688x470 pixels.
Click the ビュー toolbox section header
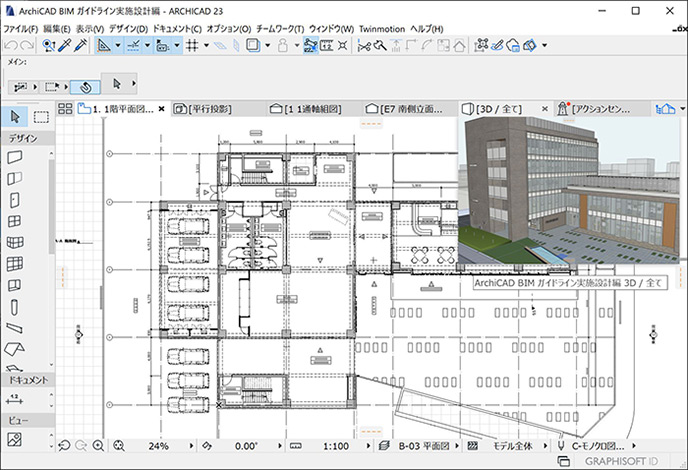[27, 420]
